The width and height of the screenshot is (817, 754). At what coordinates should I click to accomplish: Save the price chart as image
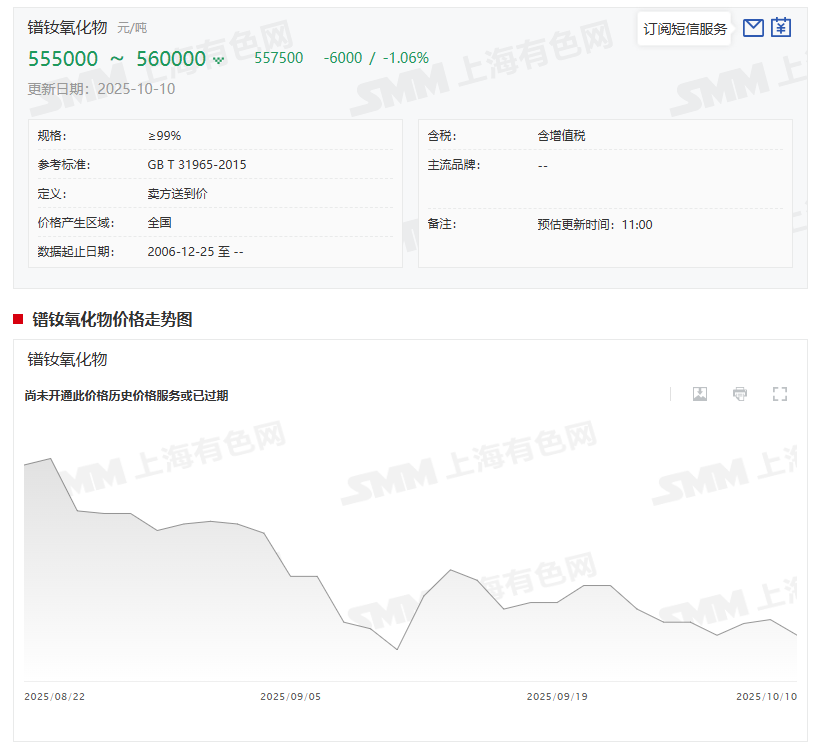tap(700, 394)
